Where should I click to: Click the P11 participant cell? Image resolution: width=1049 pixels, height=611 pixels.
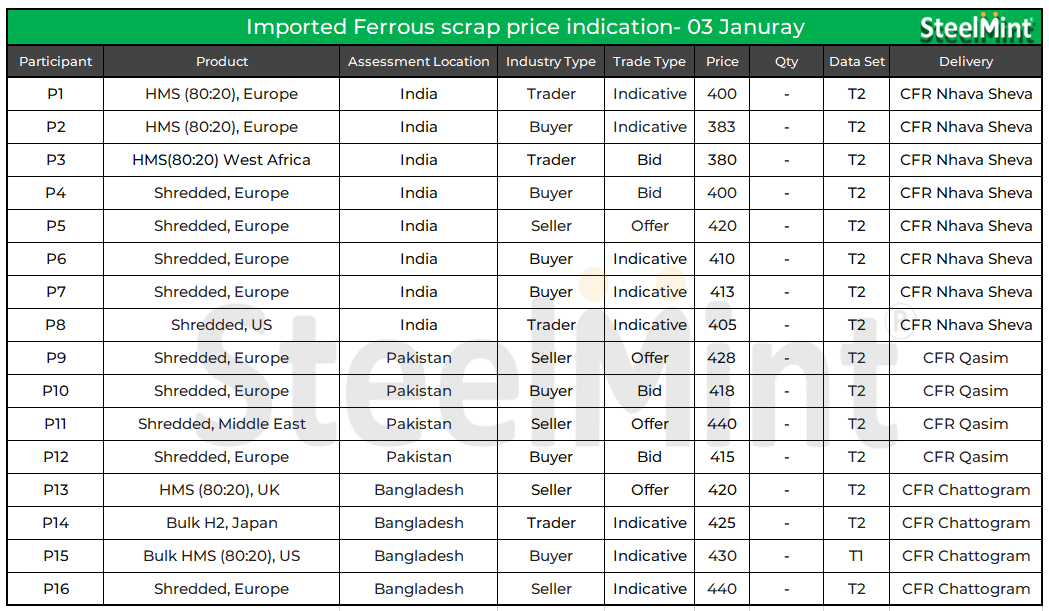55,424
